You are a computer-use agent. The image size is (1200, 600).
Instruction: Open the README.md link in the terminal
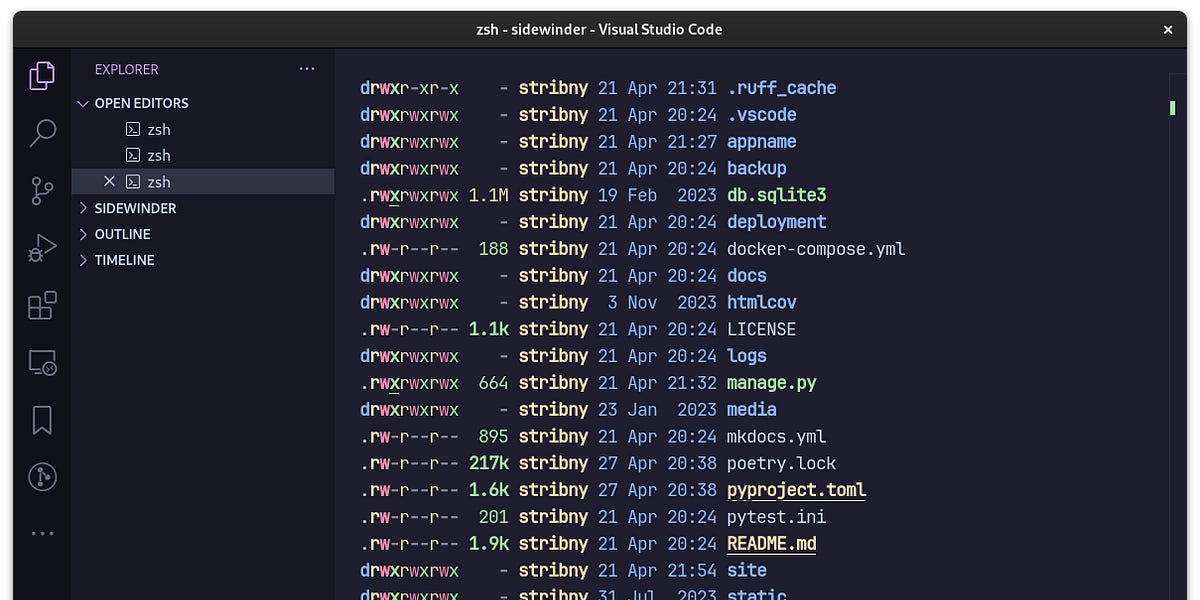(x=771, y=543)
